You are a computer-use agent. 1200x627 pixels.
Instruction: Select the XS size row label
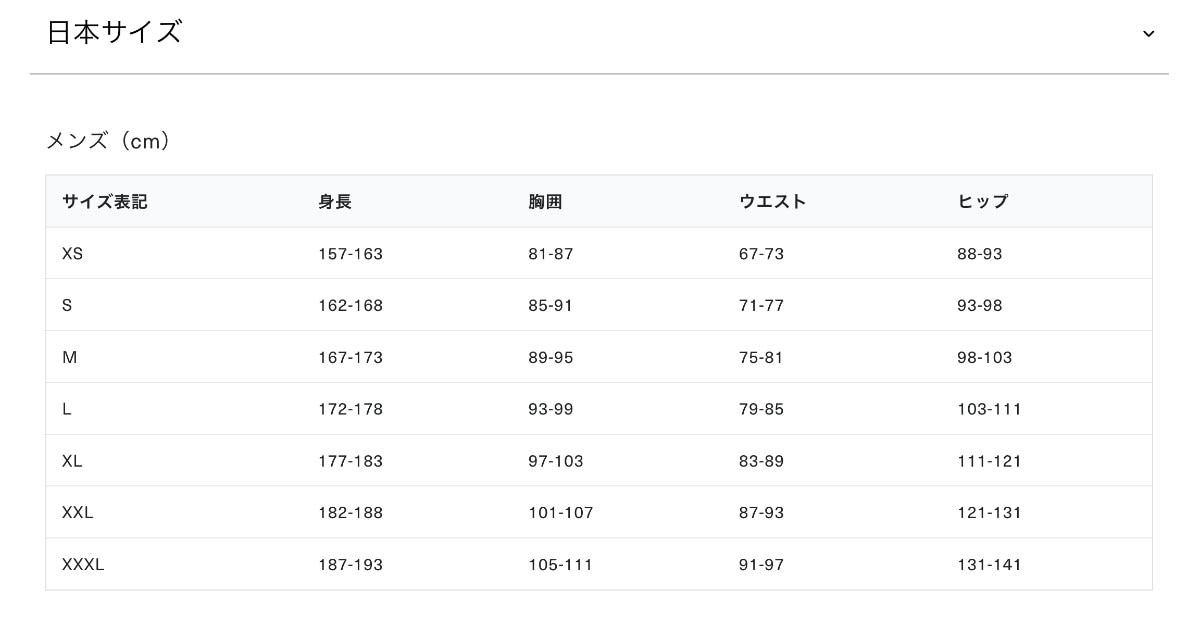72,254
